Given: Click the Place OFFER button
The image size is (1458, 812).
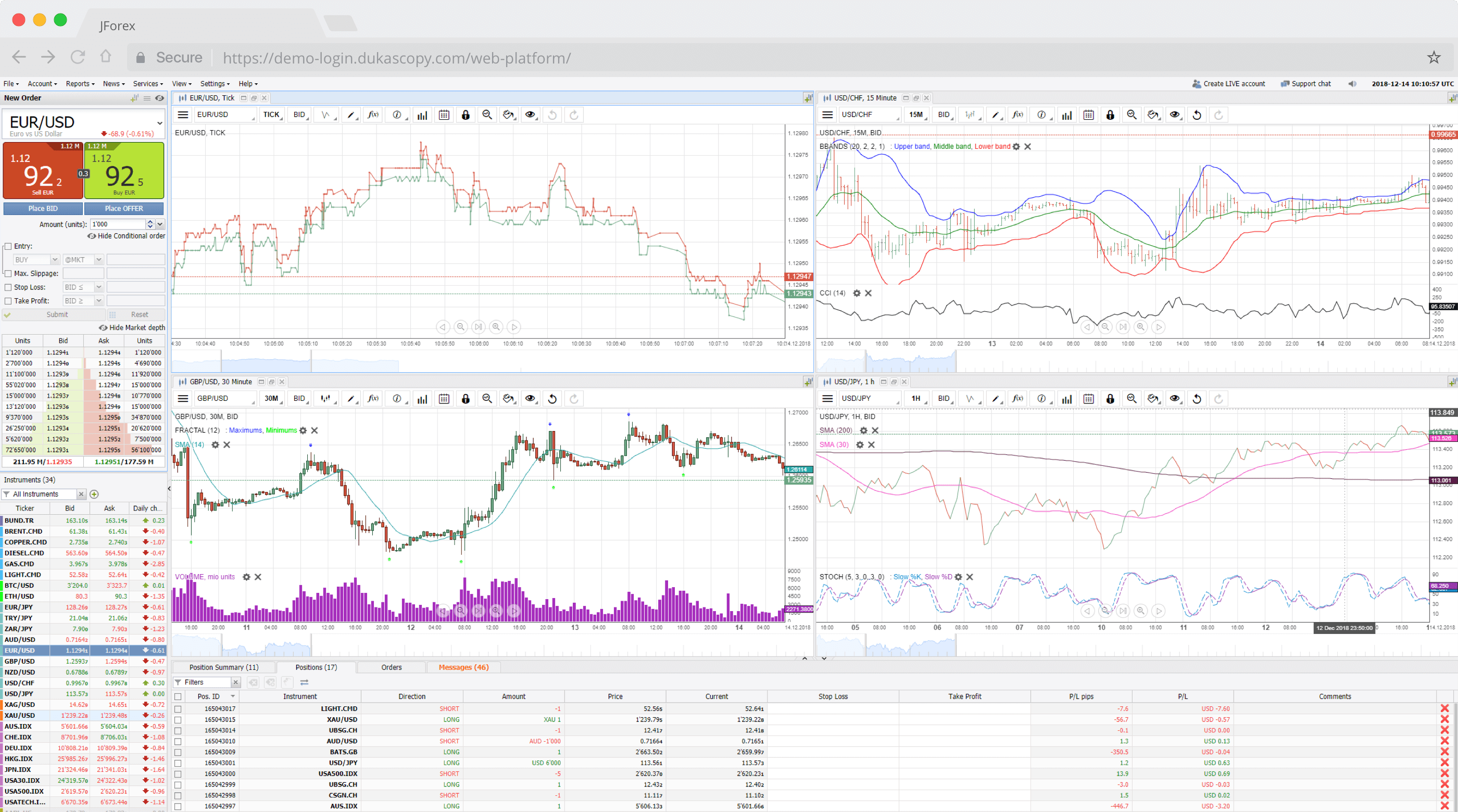Looking at the screenshot, I should 124,209.
